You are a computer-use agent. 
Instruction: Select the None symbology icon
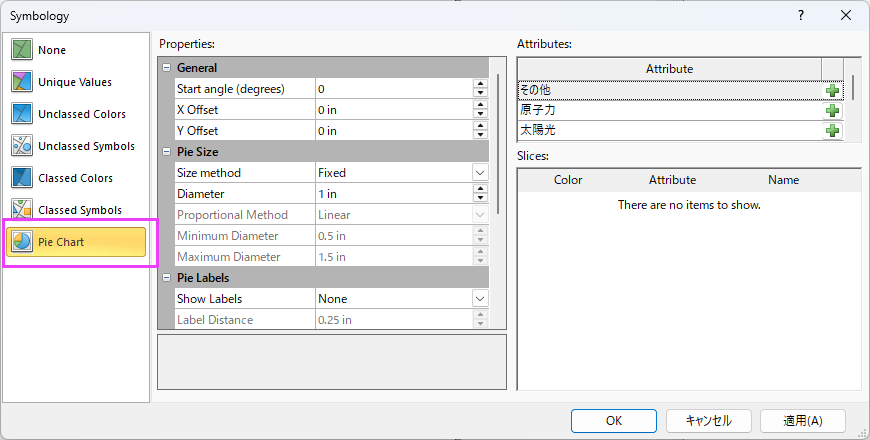22,50
